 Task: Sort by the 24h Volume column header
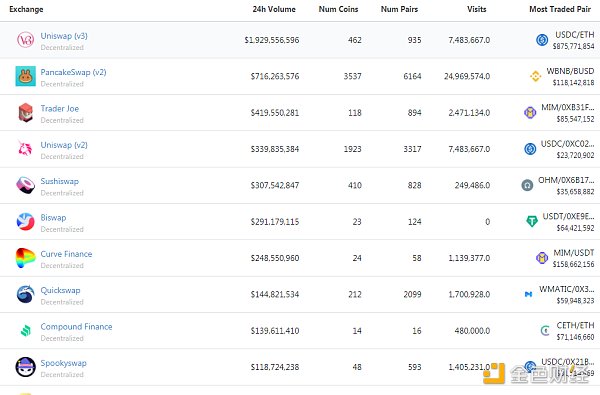pyautogui.click(x=274, y=9)
